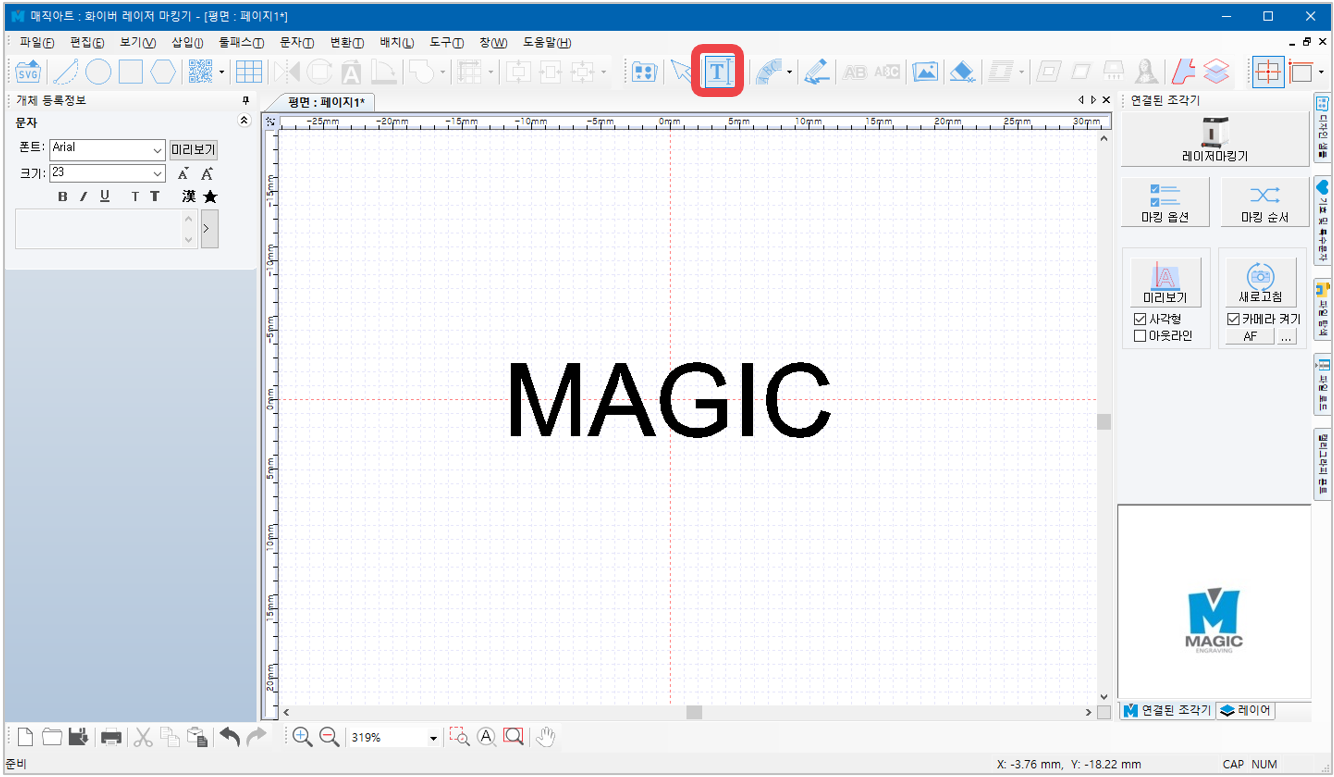Decrease font size with the smaller A
This screenshot has height=777, width=1334.
pos(184,174)
